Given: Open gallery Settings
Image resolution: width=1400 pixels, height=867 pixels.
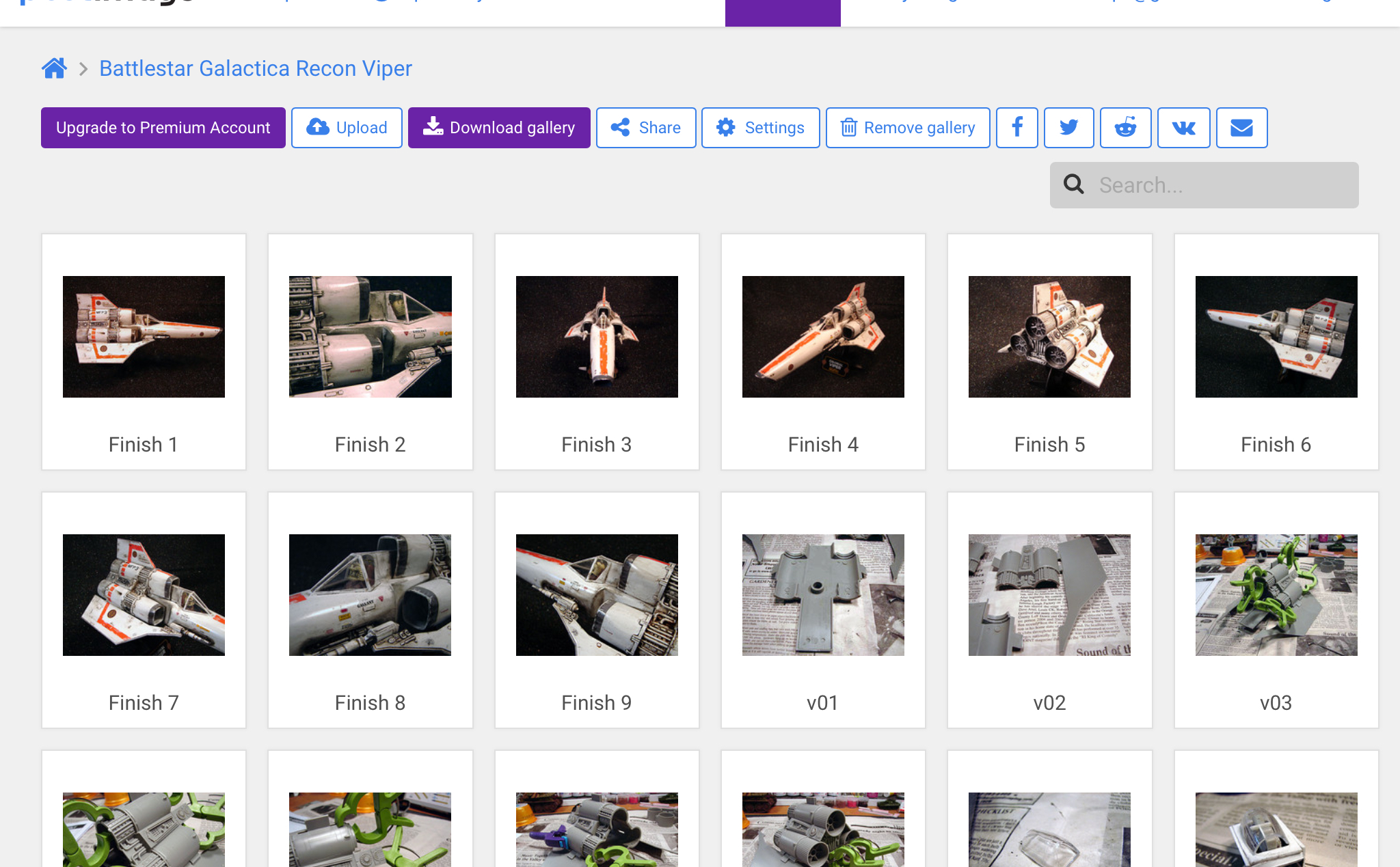Looking at the screenshot, I should [x=760, y=128].
